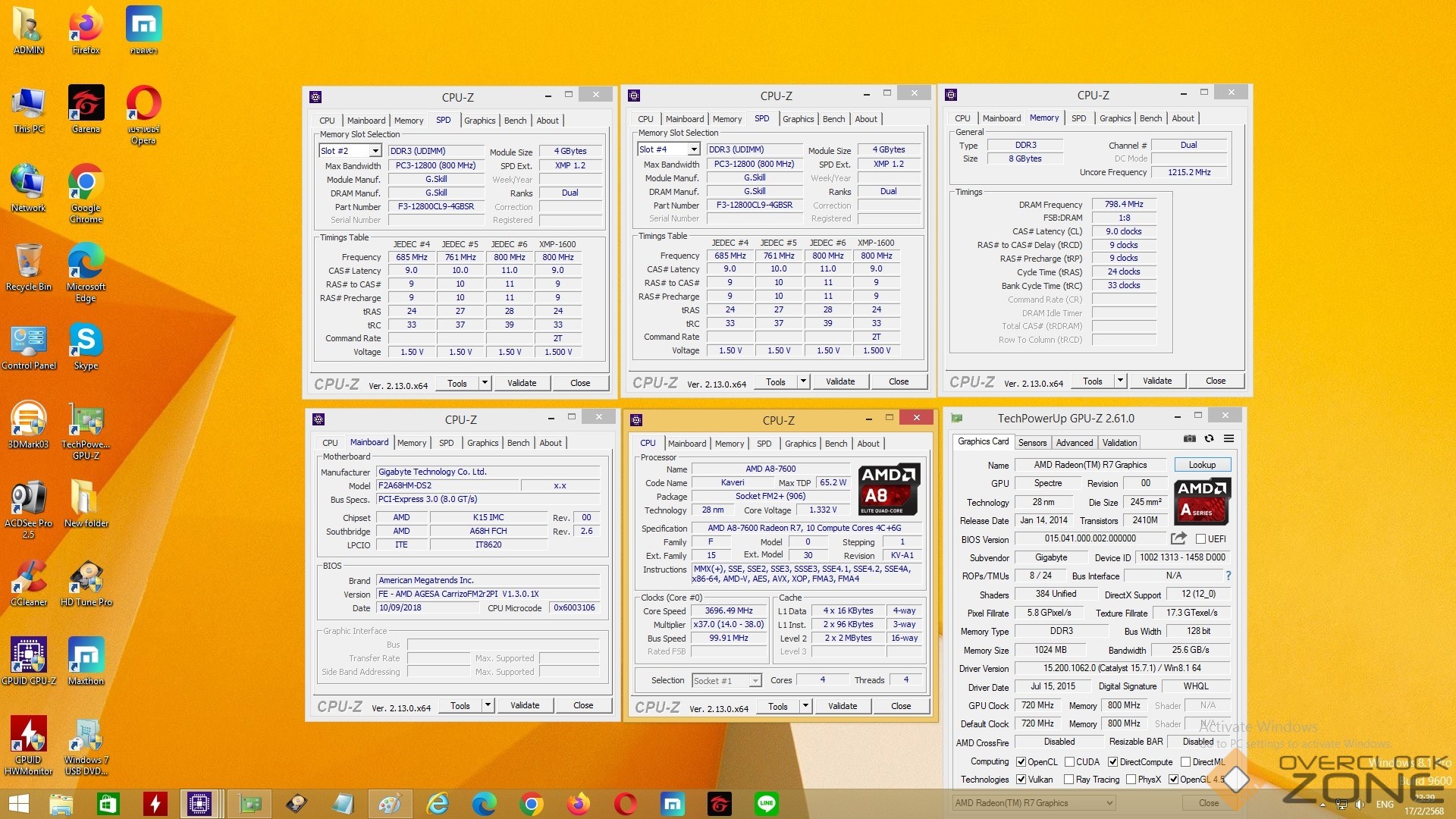Open the GPU-Z hamburger menu

point(1229,439)
